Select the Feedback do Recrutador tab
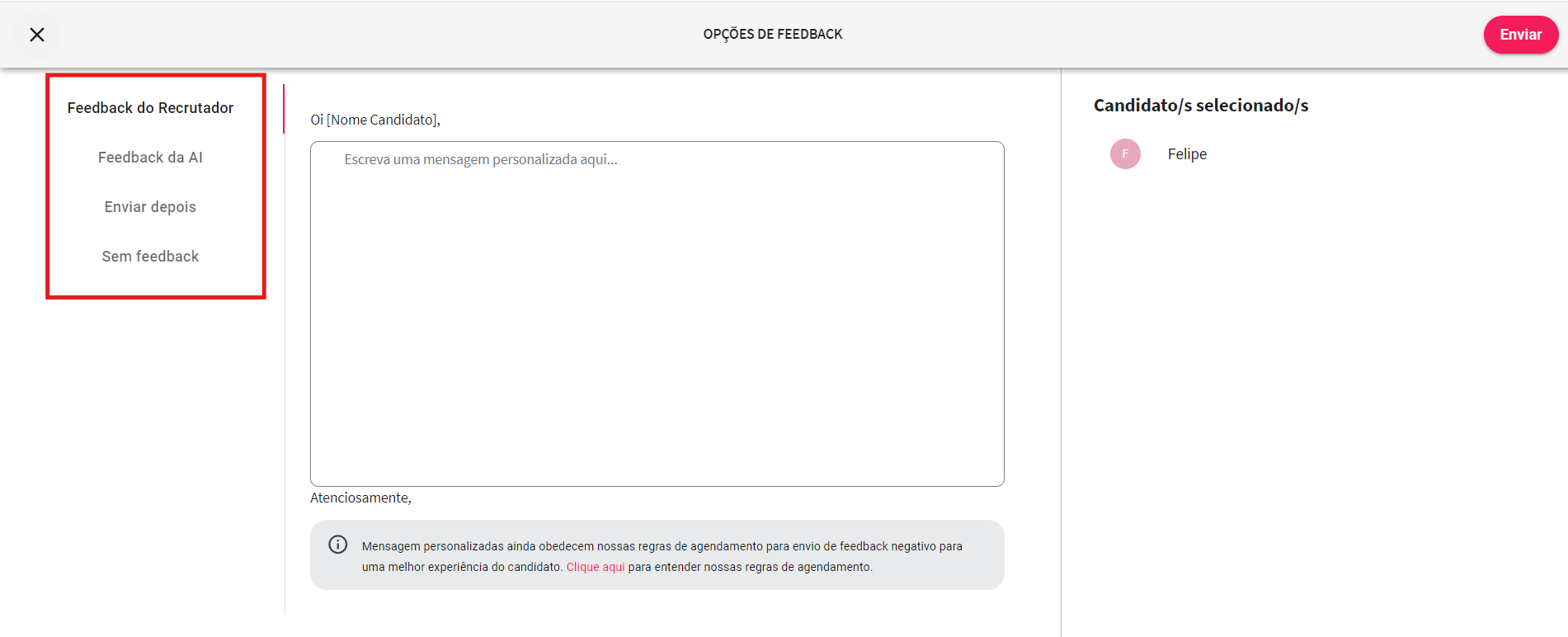The width and height of the screenshot is (1568, 637). (x=150, y=108)
